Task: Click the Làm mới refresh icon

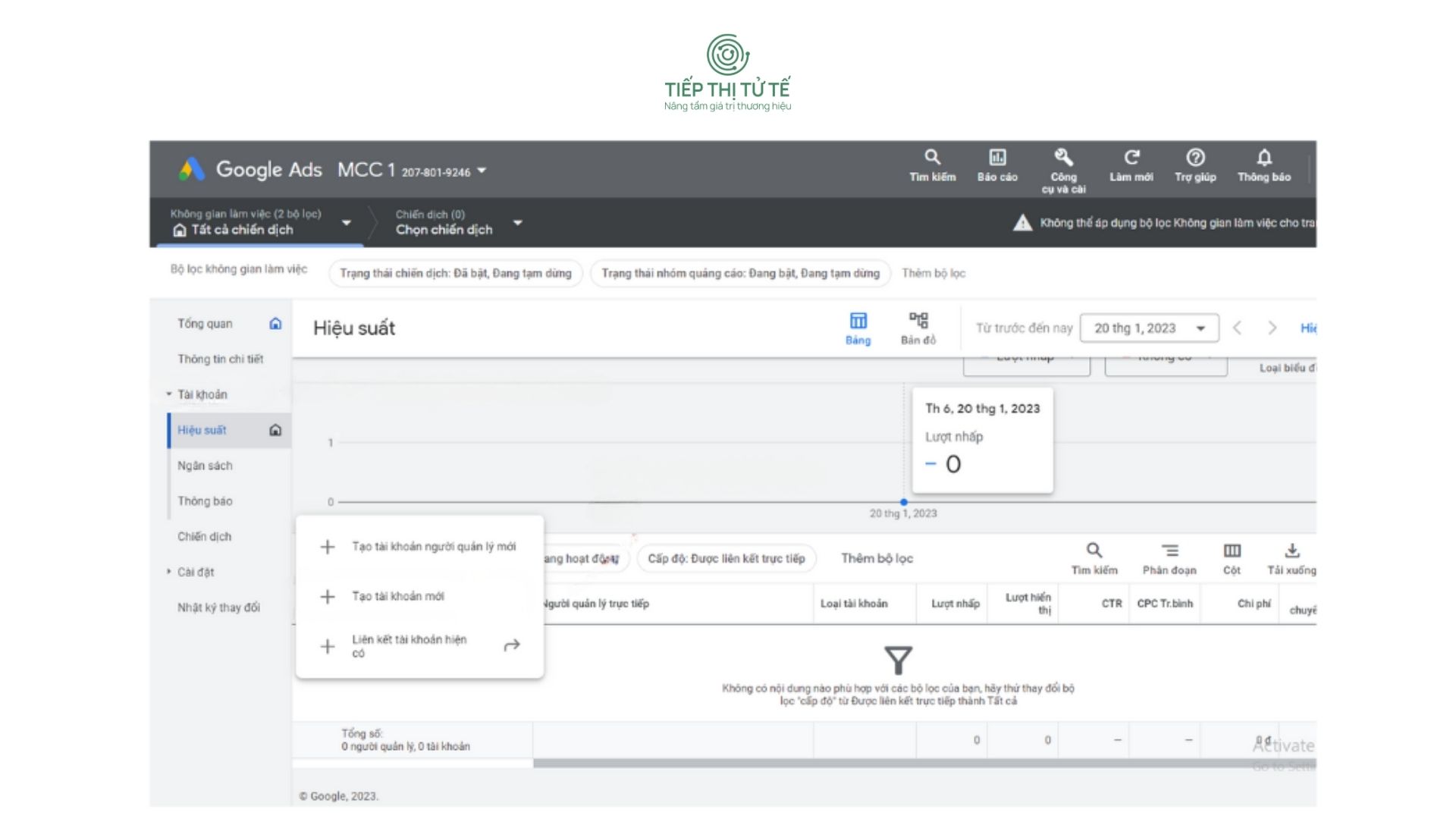Action: click(1131, 158)
